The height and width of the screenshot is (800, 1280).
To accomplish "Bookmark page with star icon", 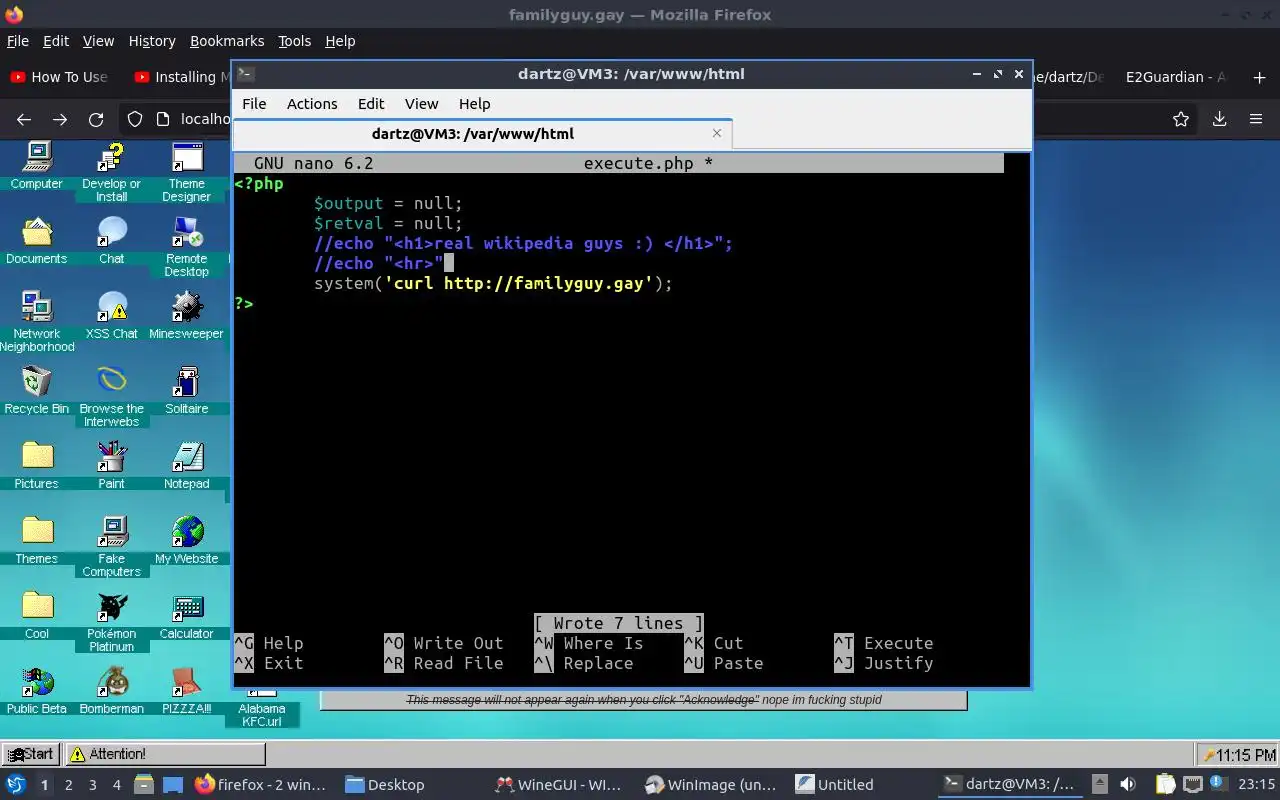I will tap(1181, 119).
